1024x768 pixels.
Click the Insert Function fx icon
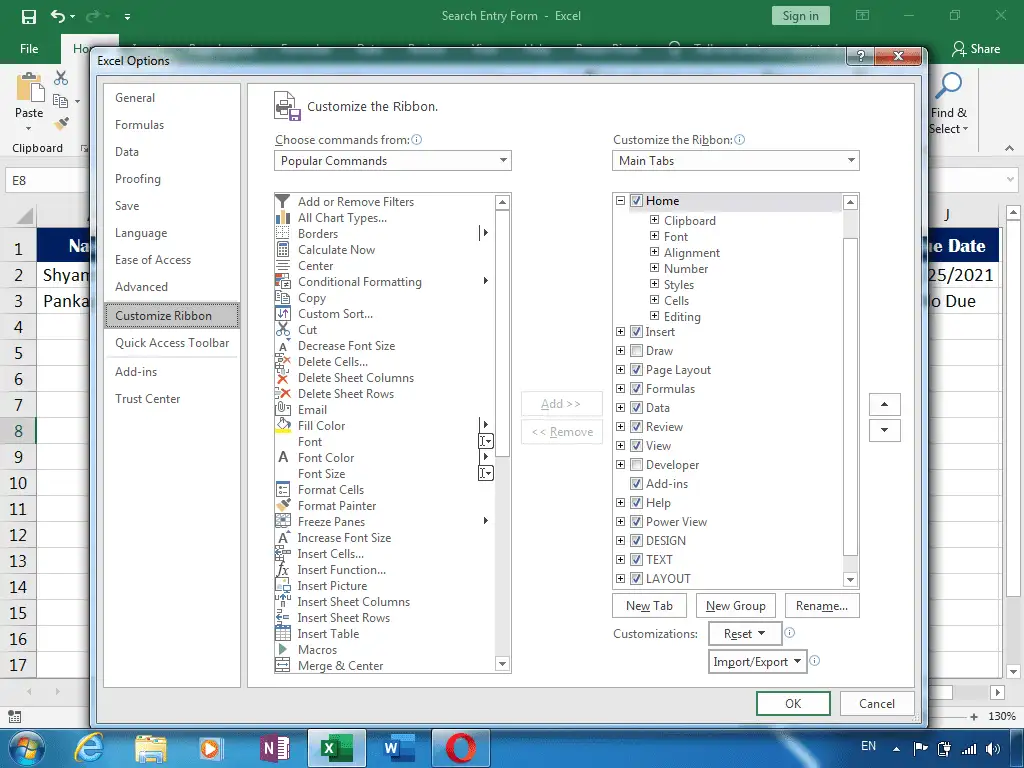click(282, 569)
